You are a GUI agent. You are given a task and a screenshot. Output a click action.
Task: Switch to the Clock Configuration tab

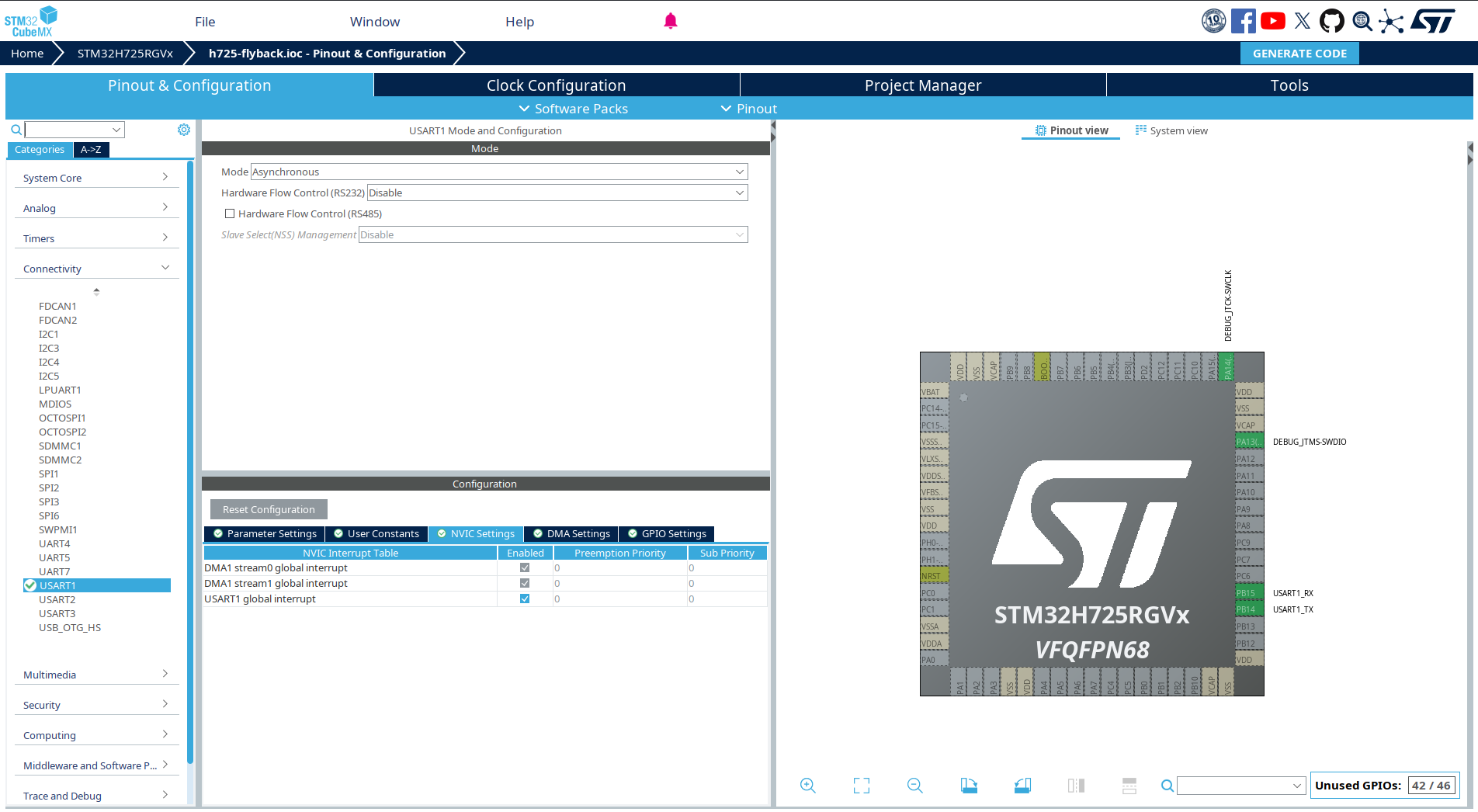pos(556,85)
